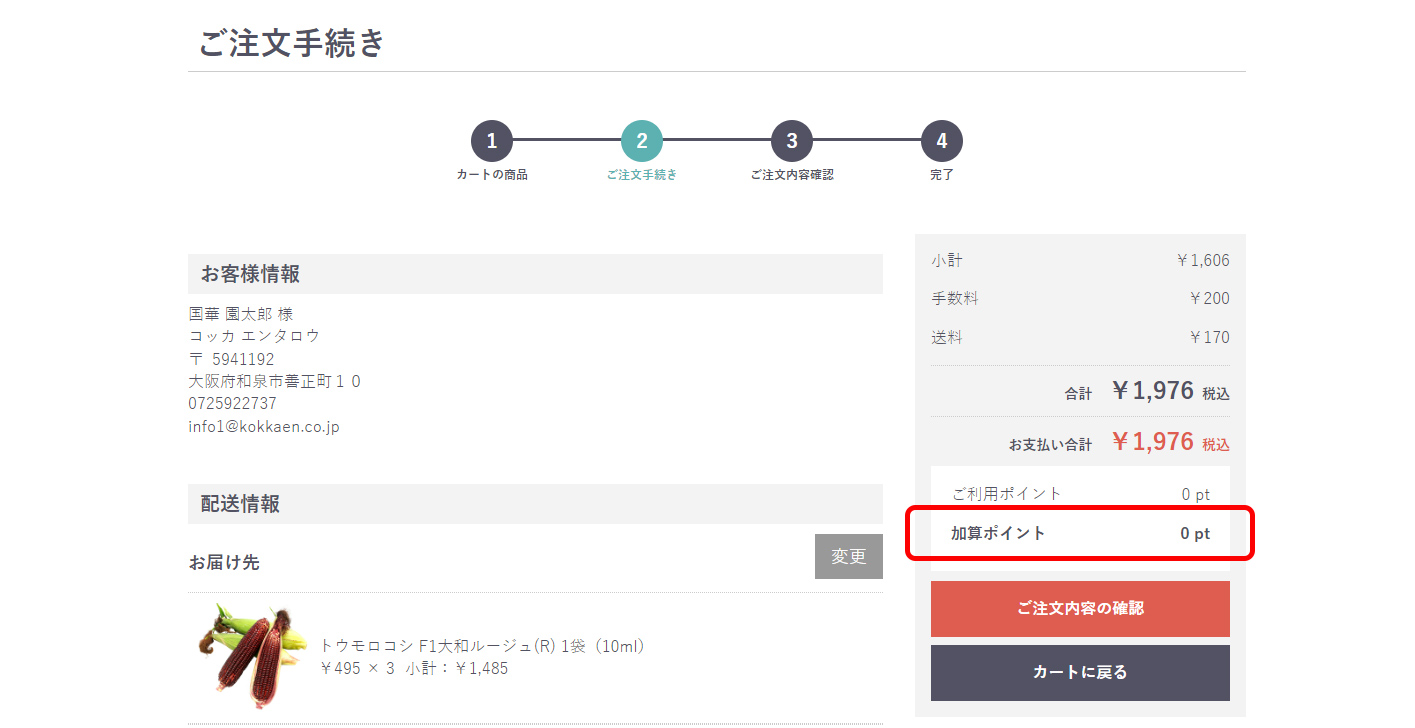Click the 変更 button next to お届け先
Screen dimensions: 1415x728
point(849,557)
